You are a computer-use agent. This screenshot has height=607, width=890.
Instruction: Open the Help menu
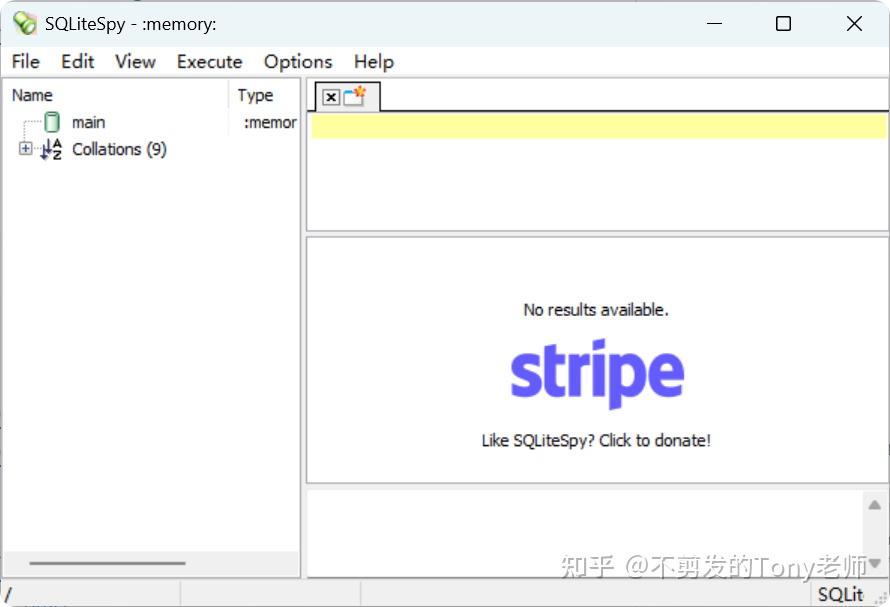pyautogui.click(x=373, y=62)
